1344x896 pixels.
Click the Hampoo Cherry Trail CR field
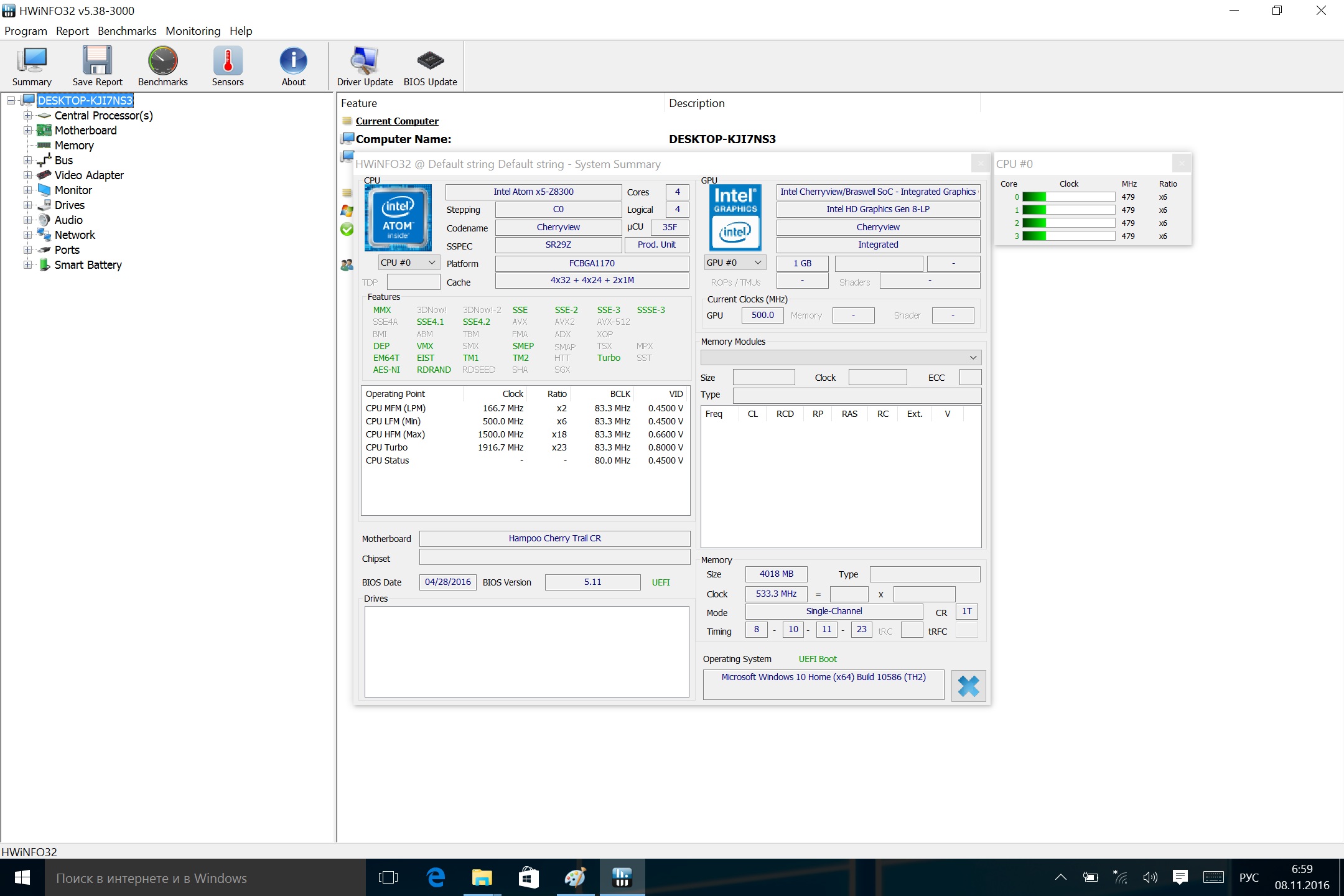click(554, 538)
